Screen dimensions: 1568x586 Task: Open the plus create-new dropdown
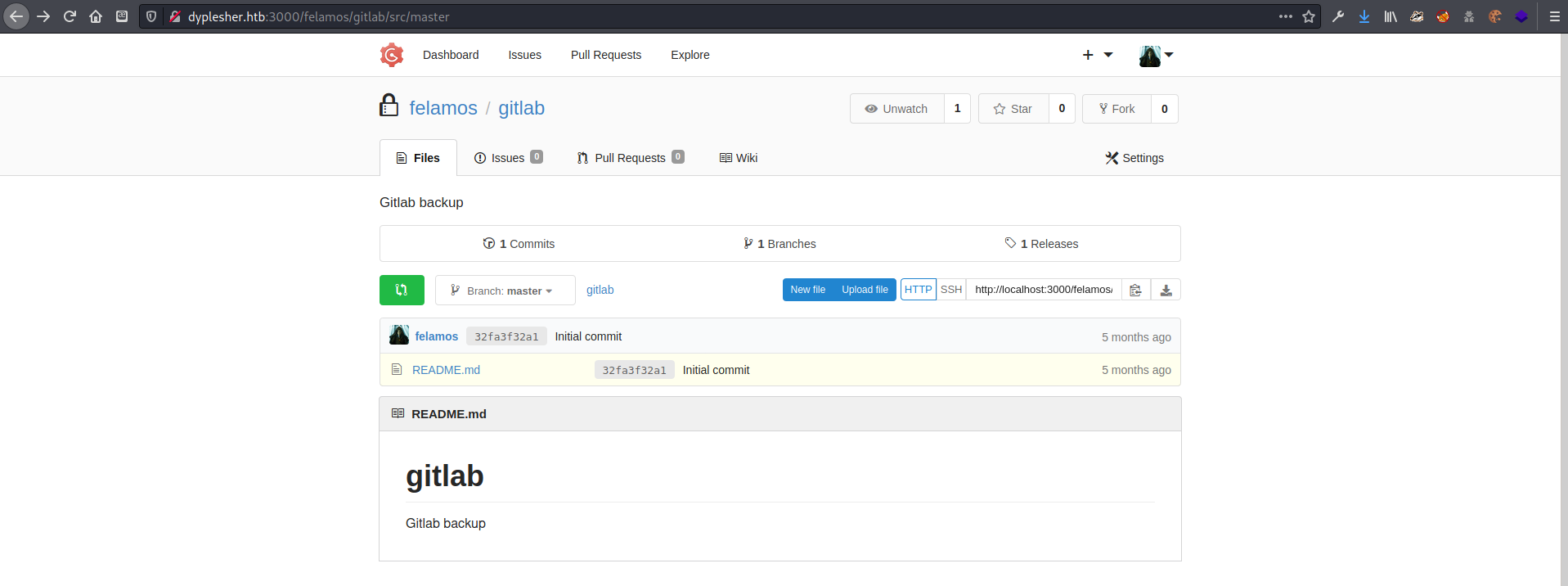[1097, 55]
